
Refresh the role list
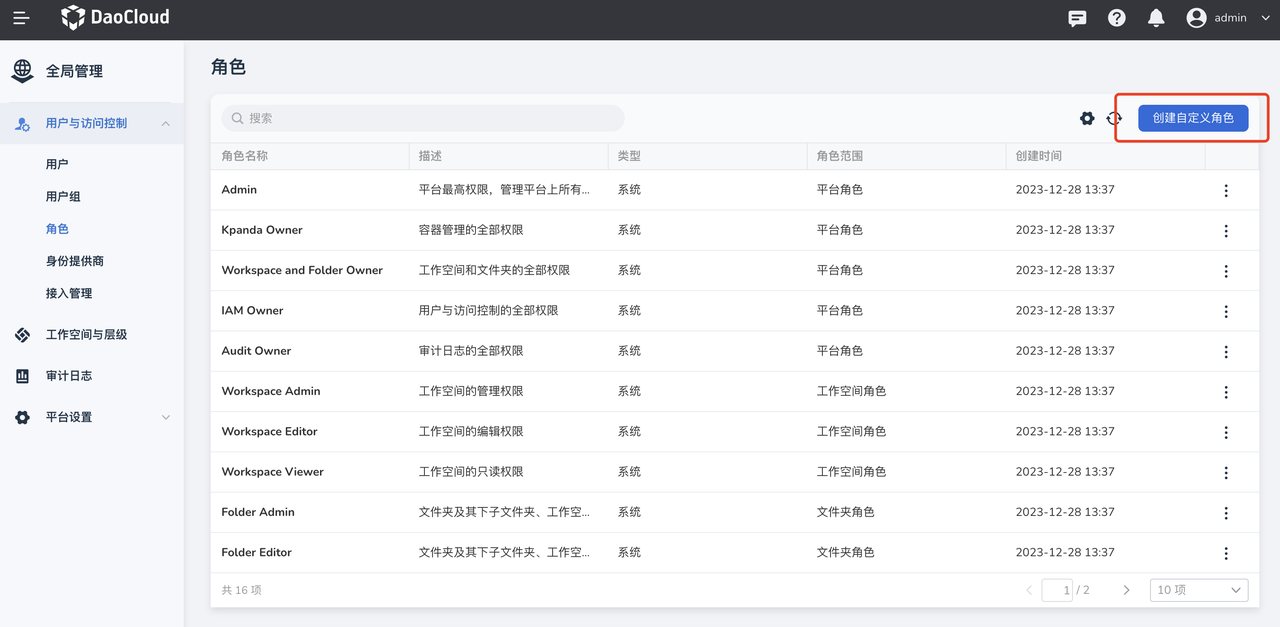(1114, 118)
